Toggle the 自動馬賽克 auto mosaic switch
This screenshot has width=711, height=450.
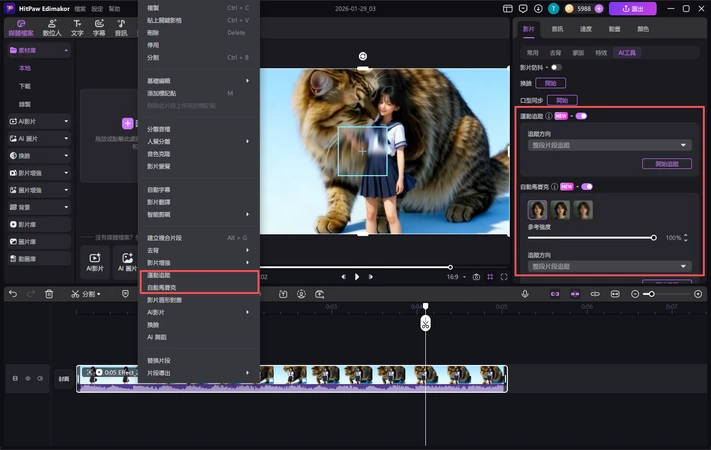[587, 186]
